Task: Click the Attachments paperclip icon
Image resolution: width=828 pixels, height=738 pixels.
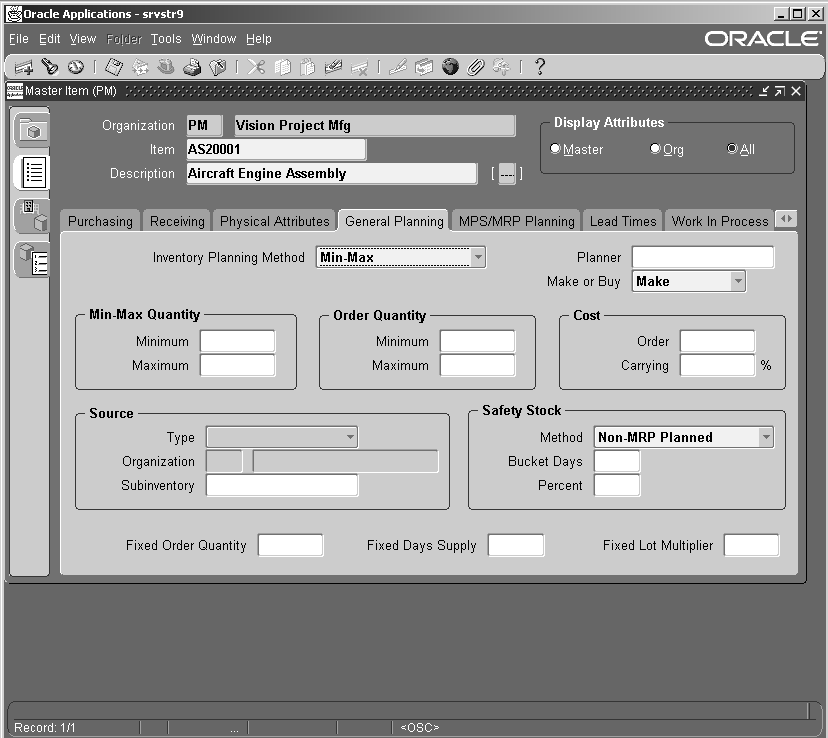Action: (x=476, y=67)
